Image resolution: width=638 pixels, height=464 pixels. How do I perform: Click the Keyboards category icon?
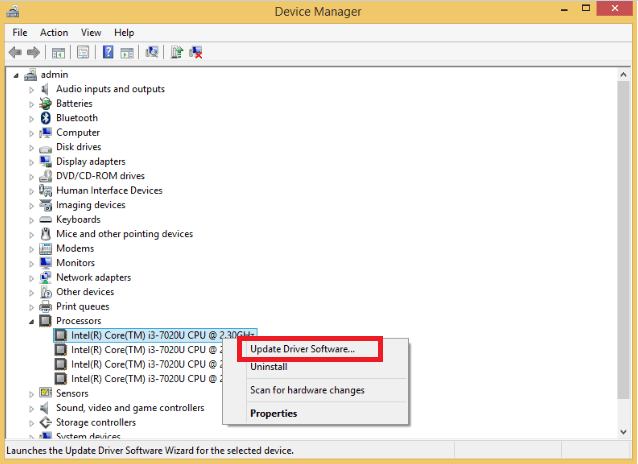coord(46,220)
